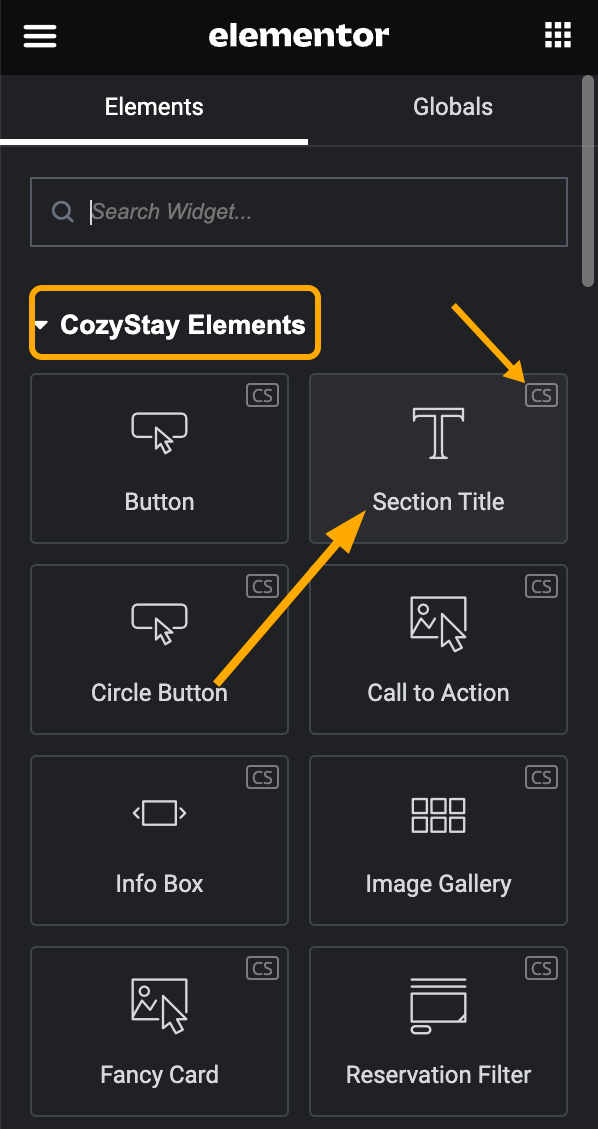The width and height of the screenshot is (598, 1129).
Task: Click inside the Search Widget field
Action: tap(300, 211)
